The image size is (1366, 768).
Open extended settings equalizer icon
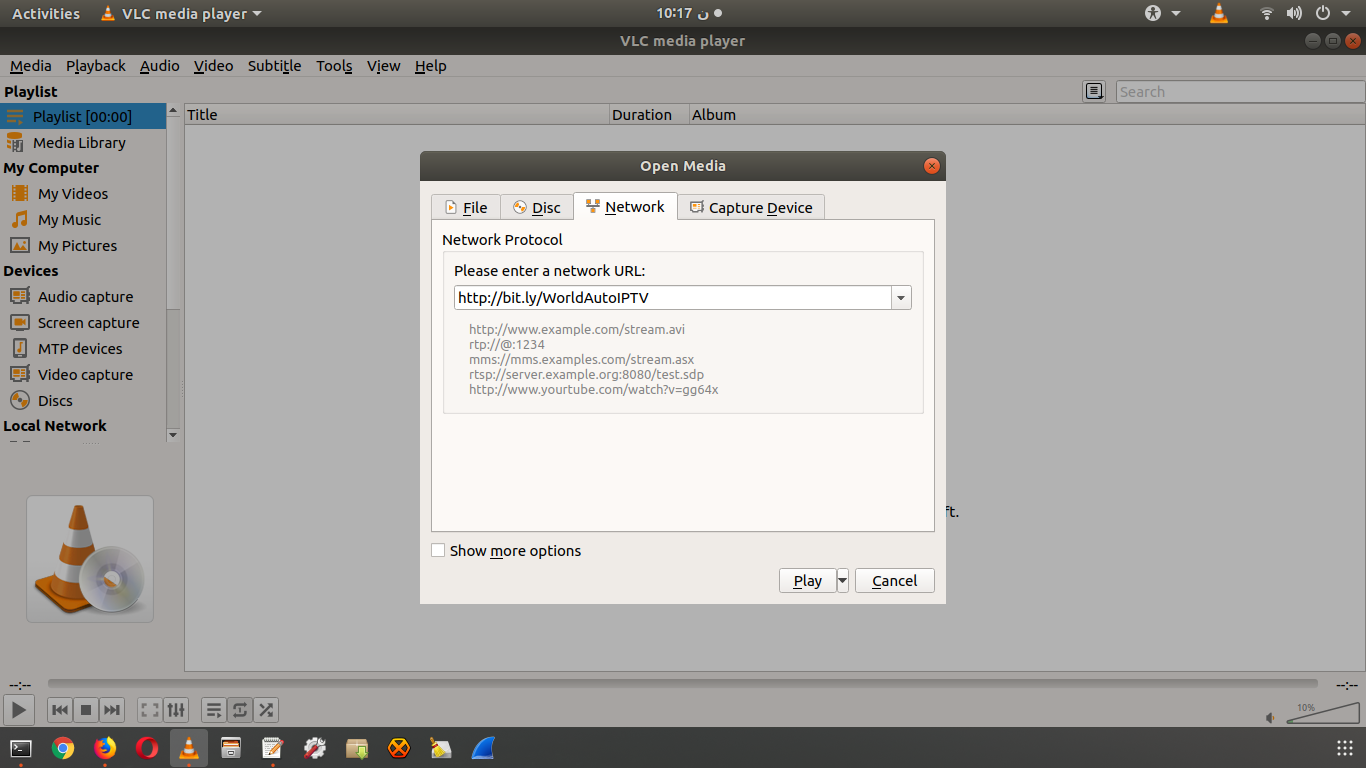[x=176, y=710]
